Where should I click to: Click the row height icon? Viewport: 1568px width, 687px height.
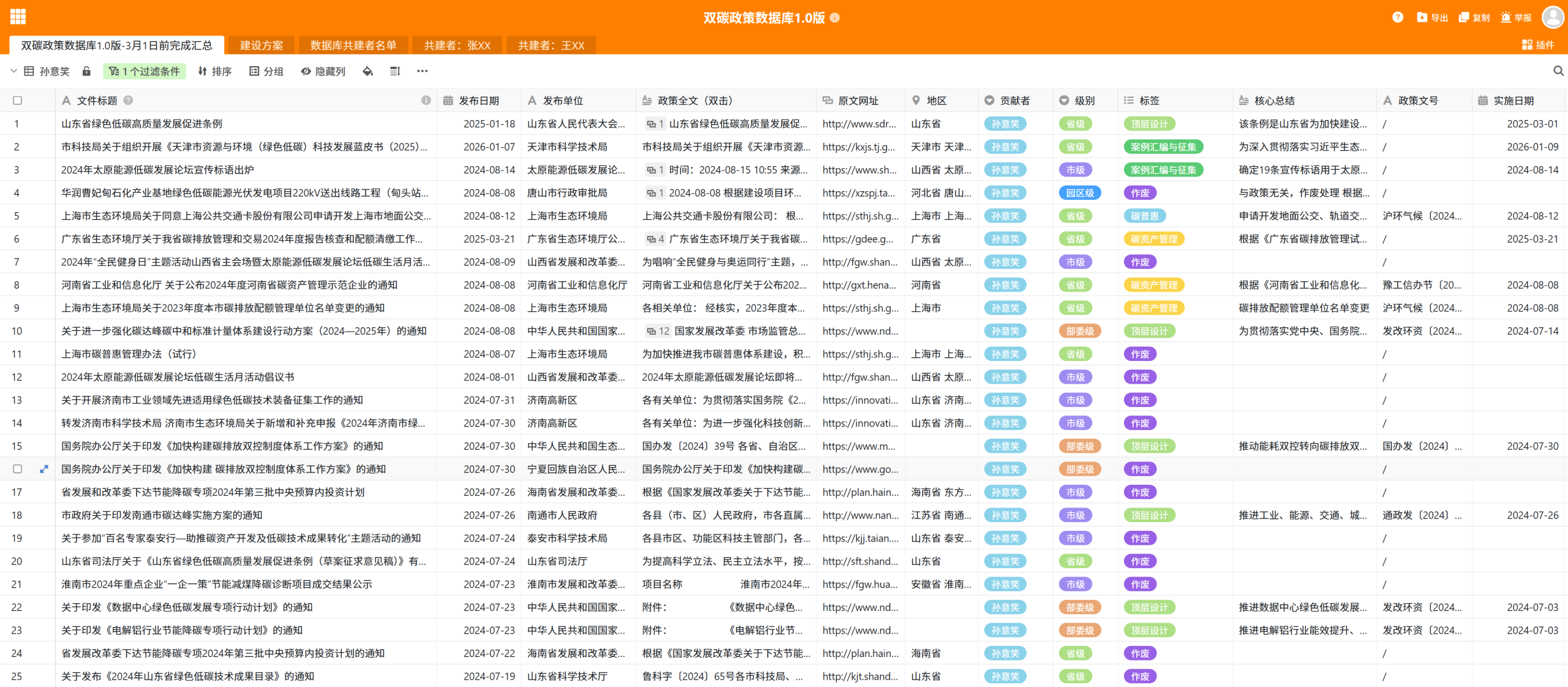coord(395,72)
